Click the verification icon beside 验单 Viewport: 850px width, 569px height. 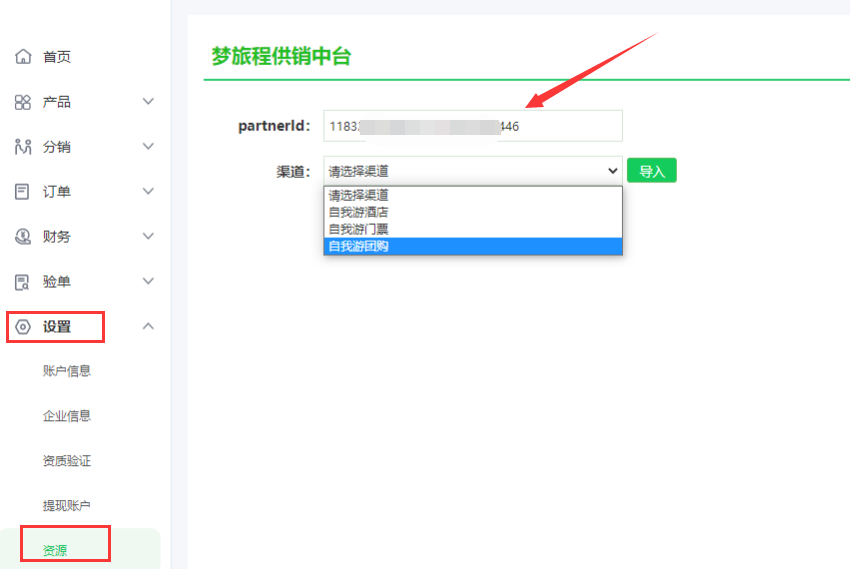(23, 282)
